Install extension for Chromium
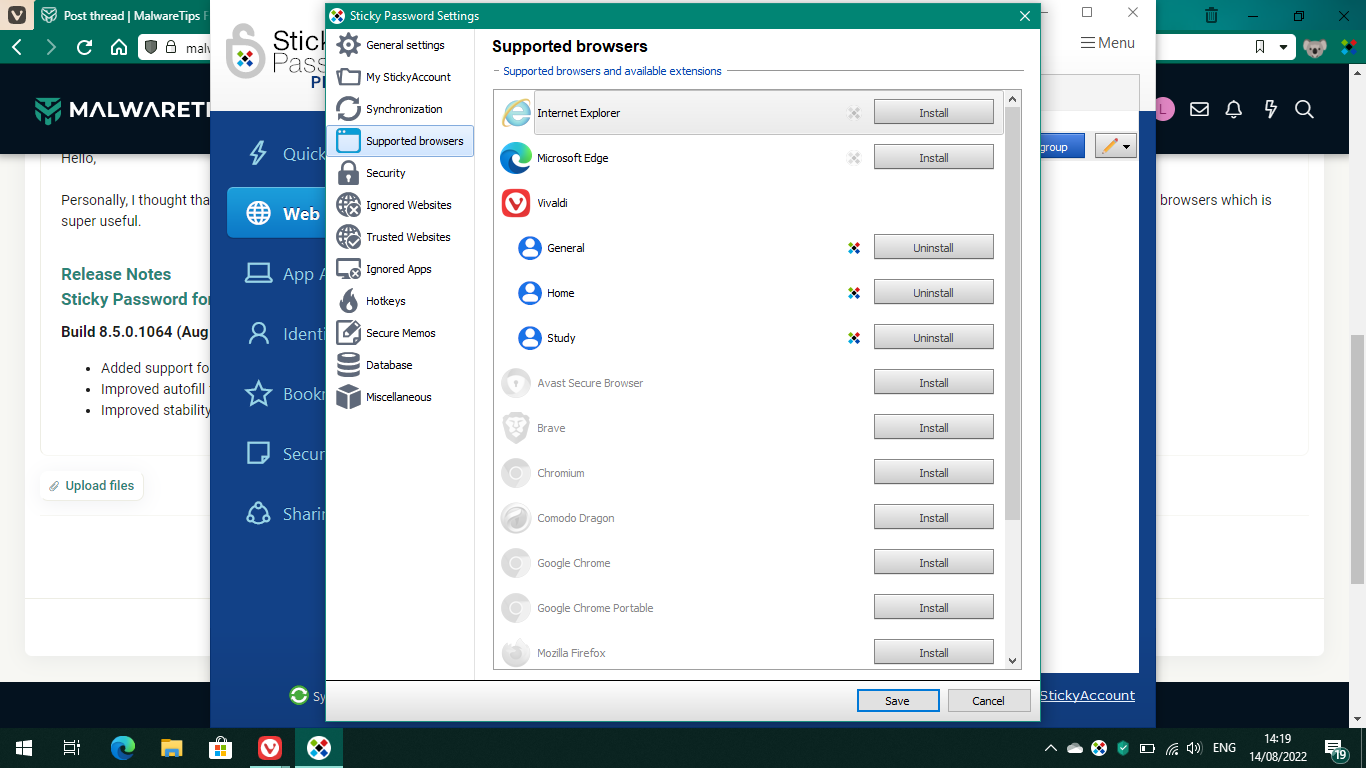The width and height of the screenshot is (1366, 768). coord(934,473)
